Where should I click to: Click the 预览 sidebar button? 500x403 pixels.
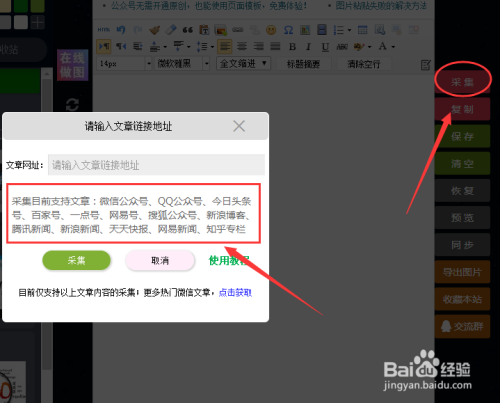coord(462,218)
